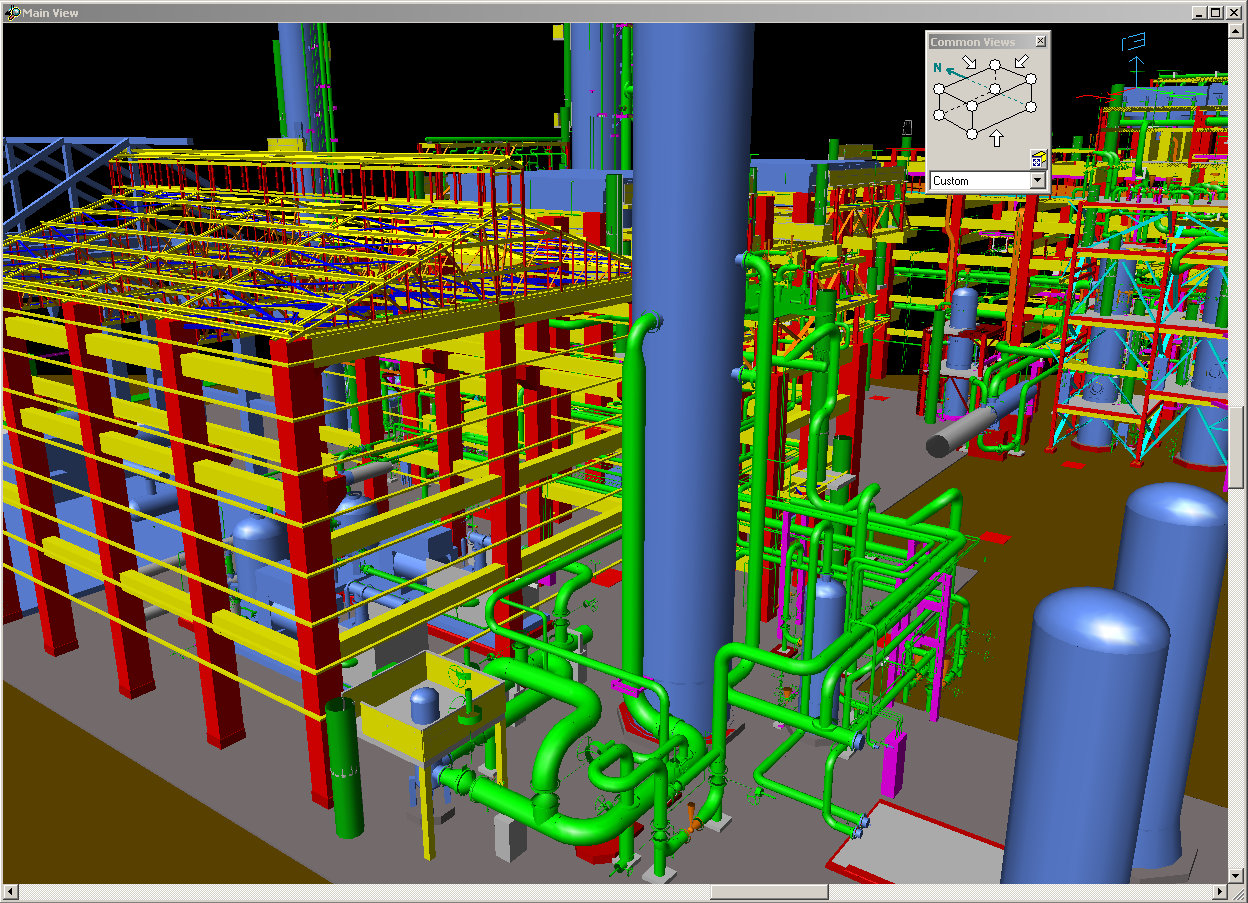Click the upper-left diagonal arrow in Common Views
Screen dimensions: 1248x903
(969, 63)
